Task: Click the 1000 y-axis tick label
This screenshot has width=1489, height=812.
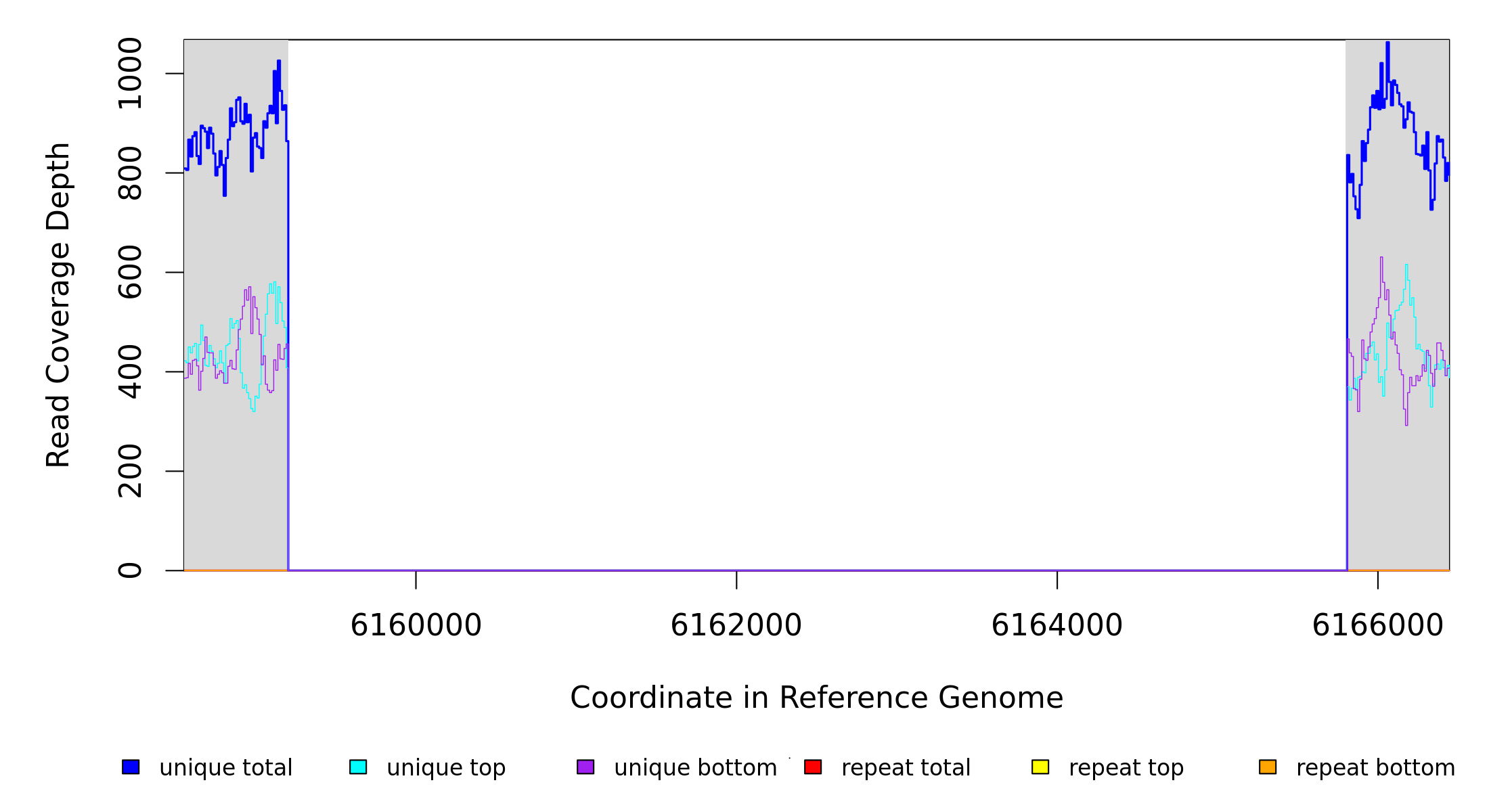Action: (130, 74)
